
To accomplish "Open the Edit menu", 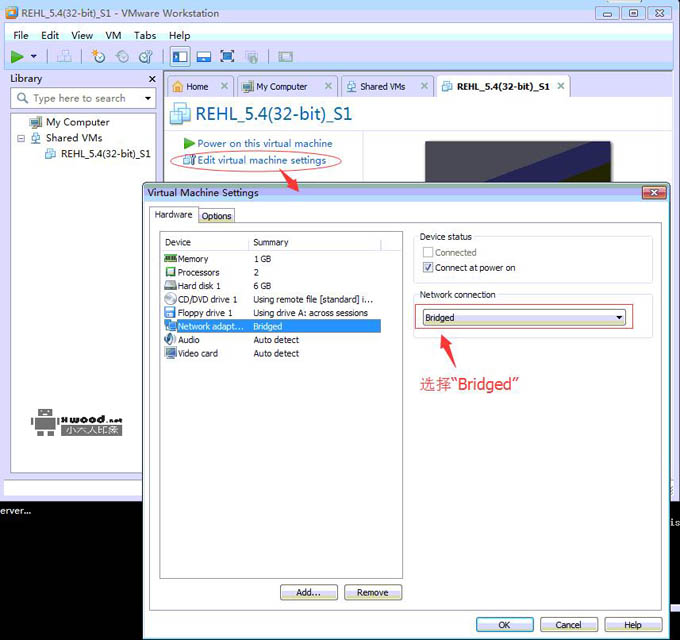I will coord(50,36).
